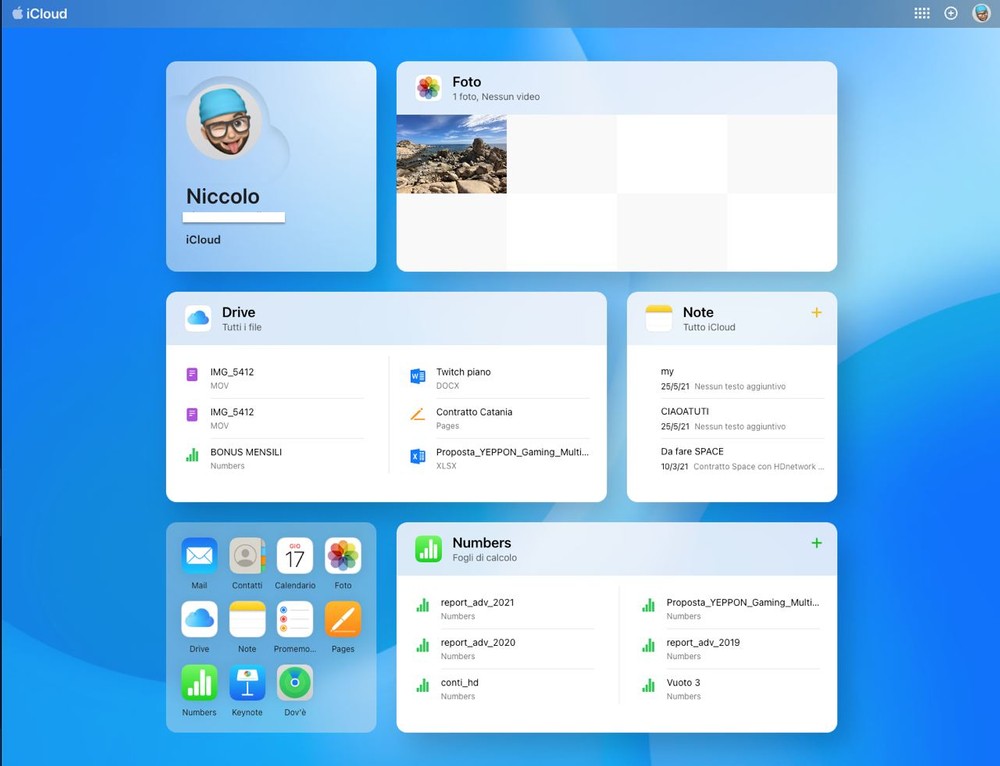The image size is (1000, 766).
Task: Open the Foto widget header
Action: click(466, 88)
